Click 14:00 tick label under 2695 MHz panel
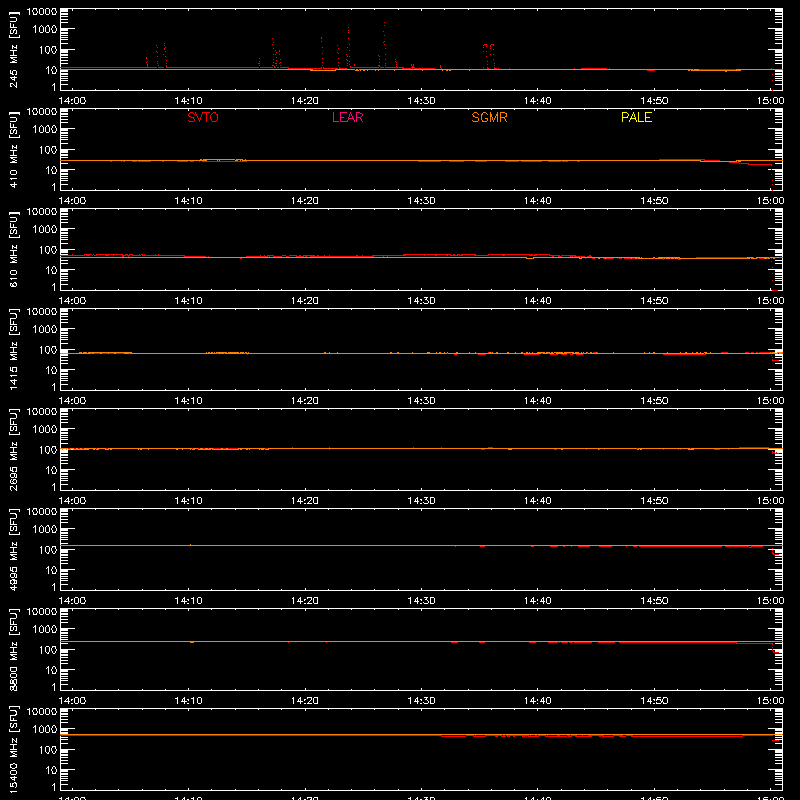 [x=72, y=501]
